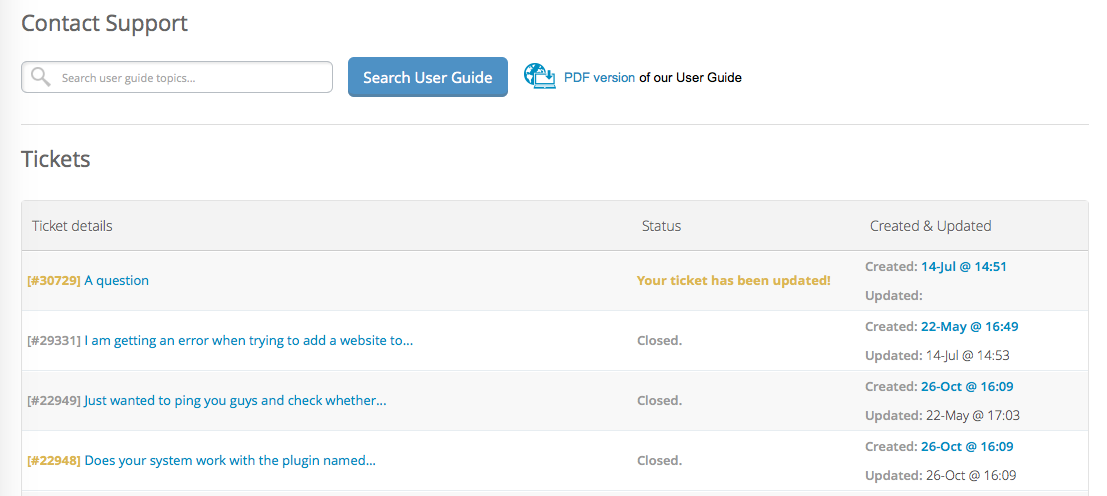Click ticket number #29331
This screenshot has width=1107, height=496.
coord(54,340)
